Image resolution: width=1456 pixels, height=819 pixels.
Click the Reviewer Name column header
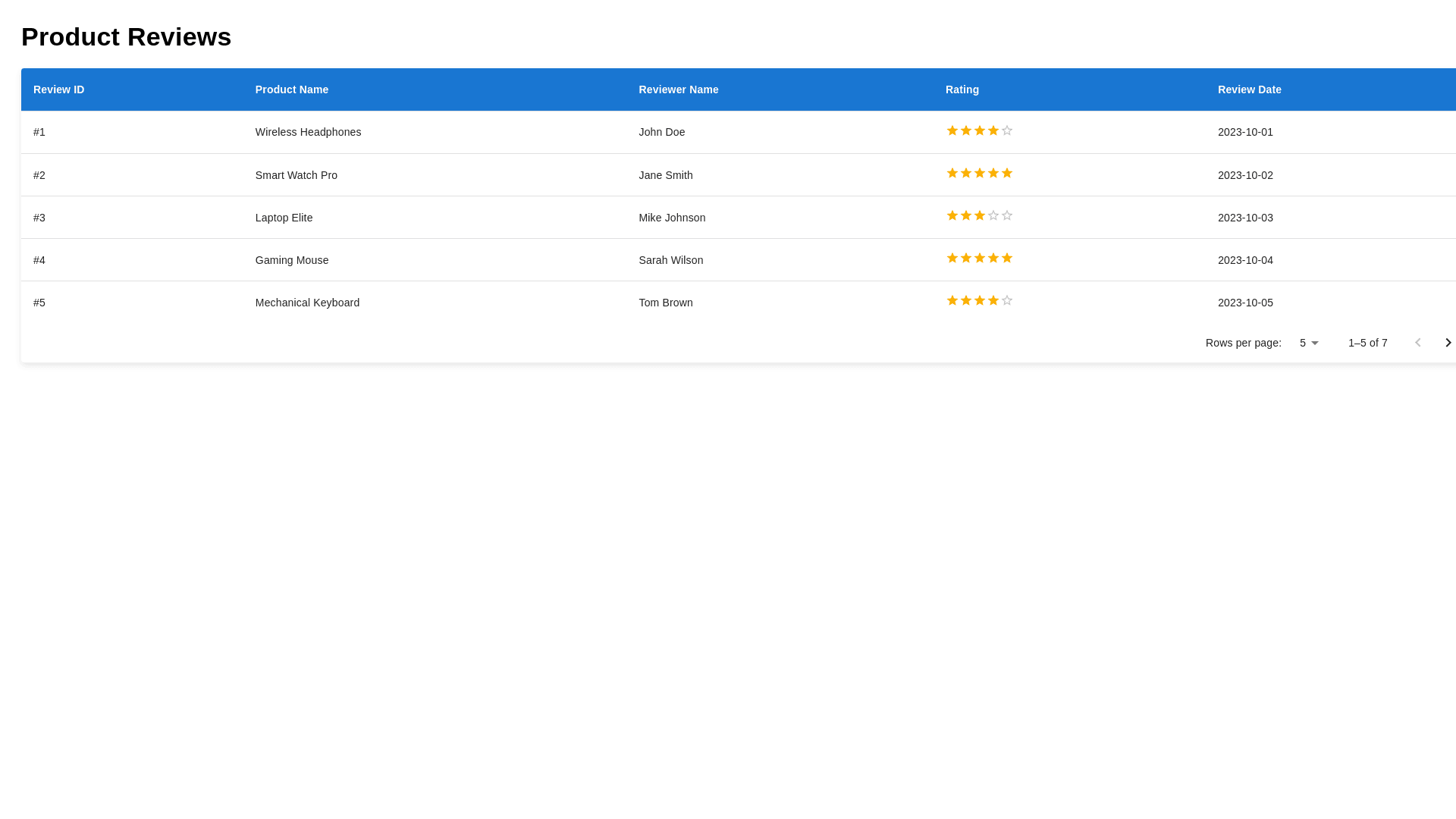(x=678, y=89)
